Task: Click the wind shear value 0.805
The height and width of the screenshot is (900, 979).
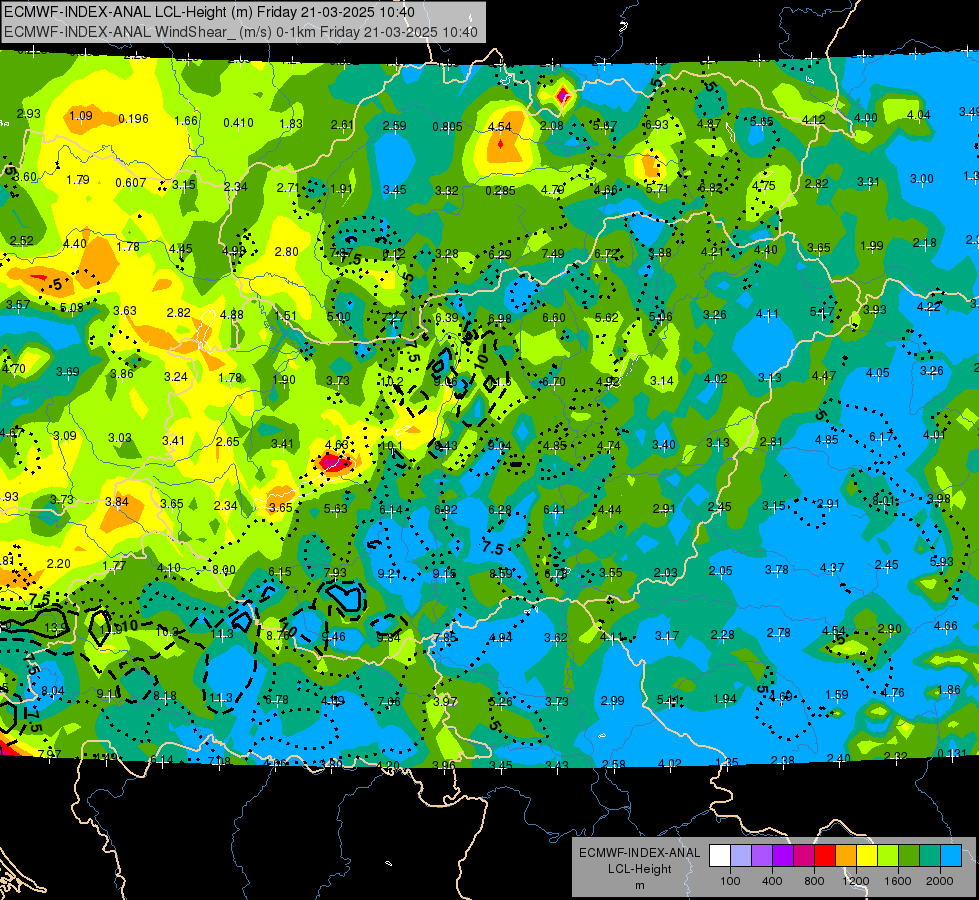Action: click(x=447, y=126)
